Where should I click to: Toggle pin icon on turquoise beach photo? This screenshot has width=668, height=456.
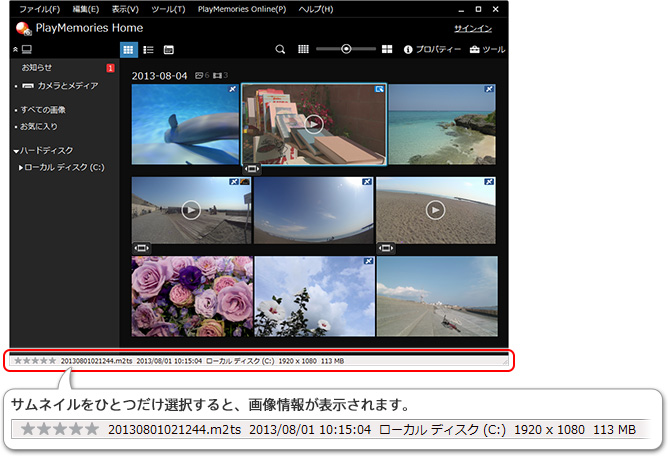pos(490,89)
